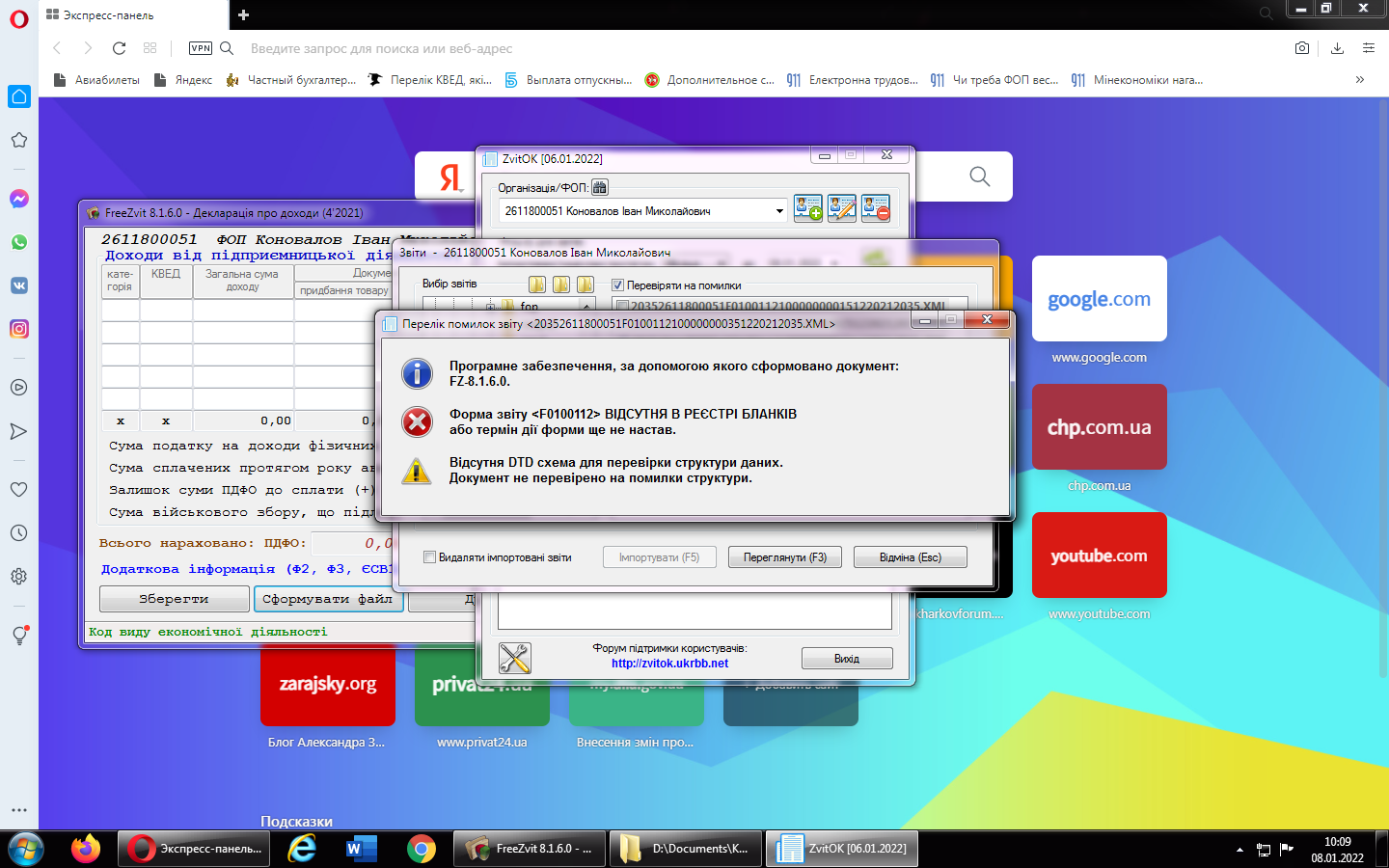Open Instagram from the Opera sidebar
This screenshot has width=1389, height=868.
(x=19, y=329)
